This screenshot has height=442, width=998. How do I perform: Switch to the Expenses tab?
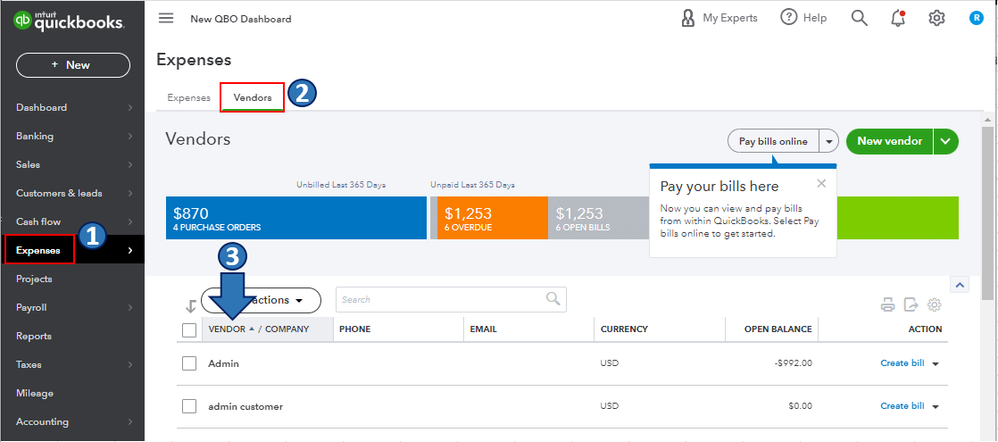tap(189, 98)
